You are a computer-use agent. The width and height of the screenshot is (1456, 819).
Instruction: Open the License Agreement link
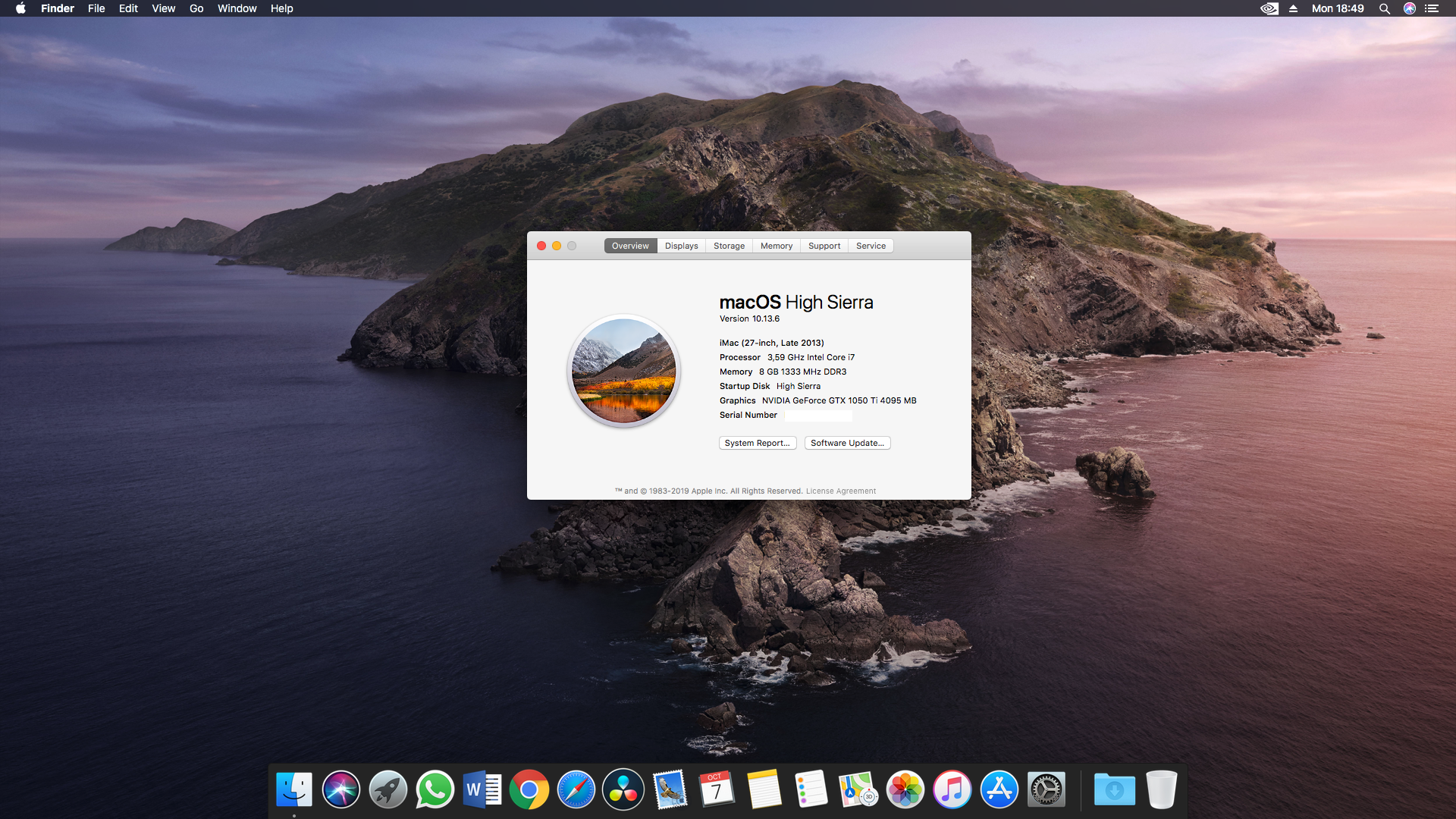840,491
